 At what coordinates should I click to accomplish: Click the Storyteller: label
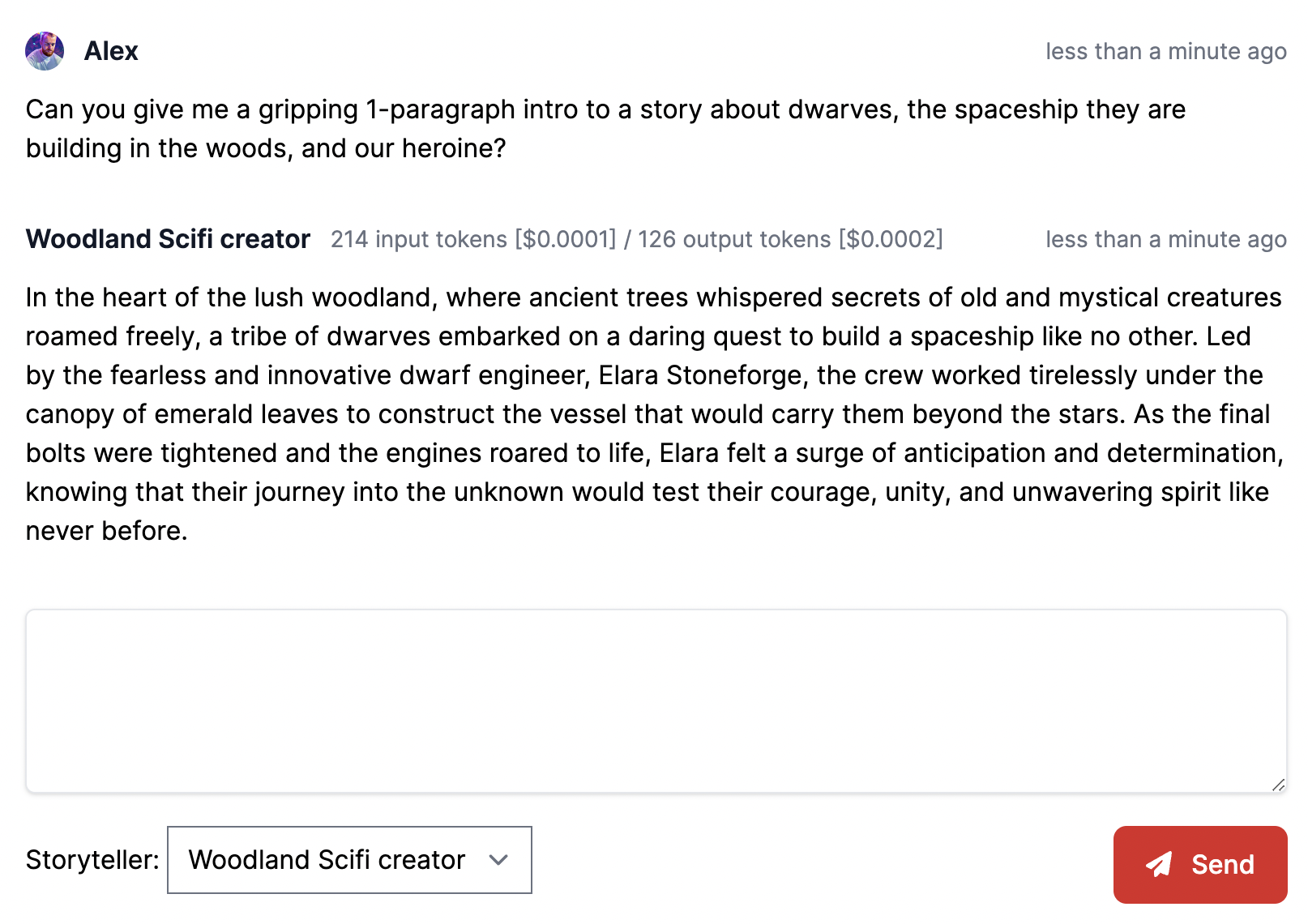pos(92,860)
